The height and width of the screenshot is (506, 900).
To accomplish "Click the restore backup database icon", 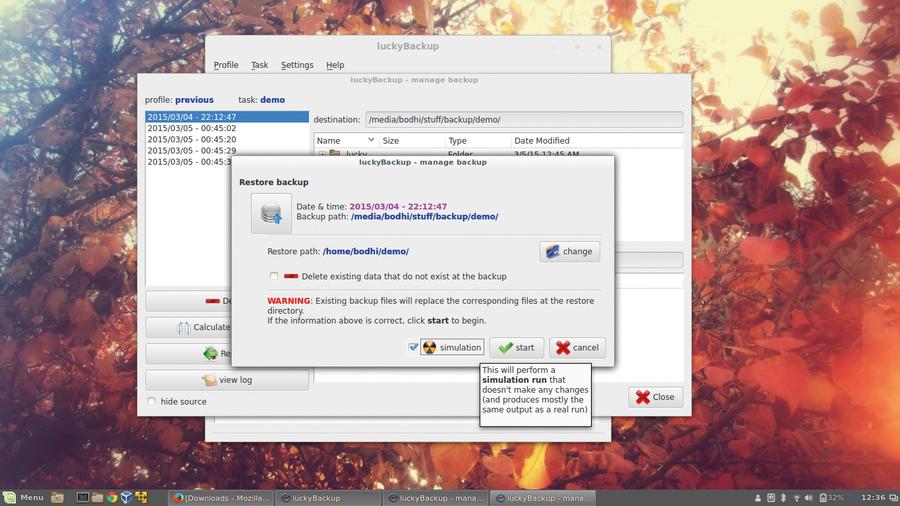I will pos(271,213).
